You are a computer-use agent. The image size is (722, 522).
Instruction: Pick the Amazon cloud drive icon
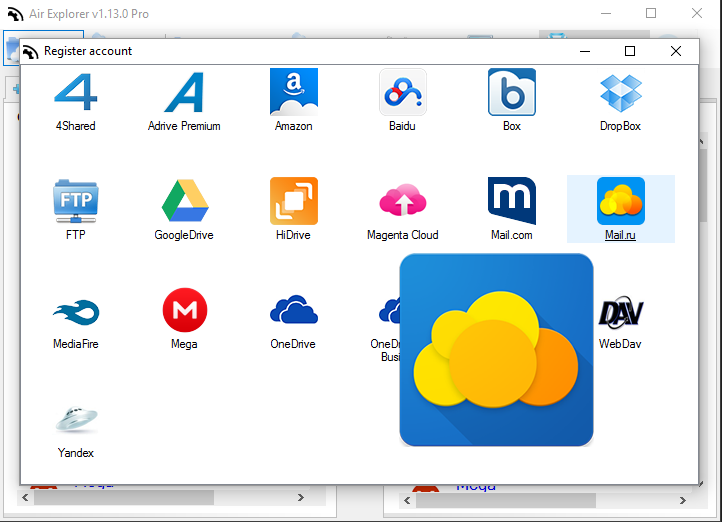(x=294, y=92)
